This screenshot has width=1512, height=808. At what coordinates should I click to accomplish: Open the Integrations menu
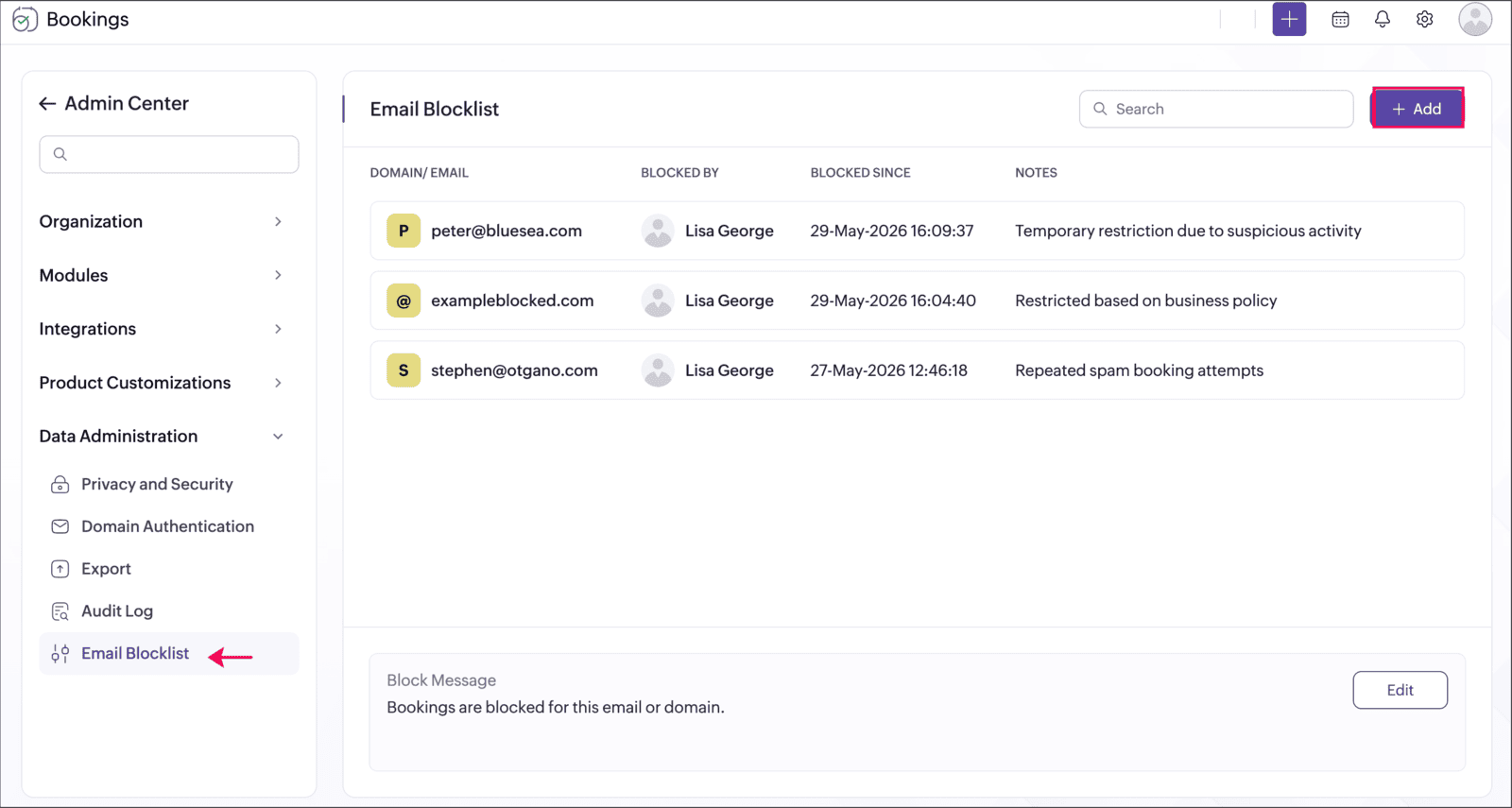pos(88,329)
